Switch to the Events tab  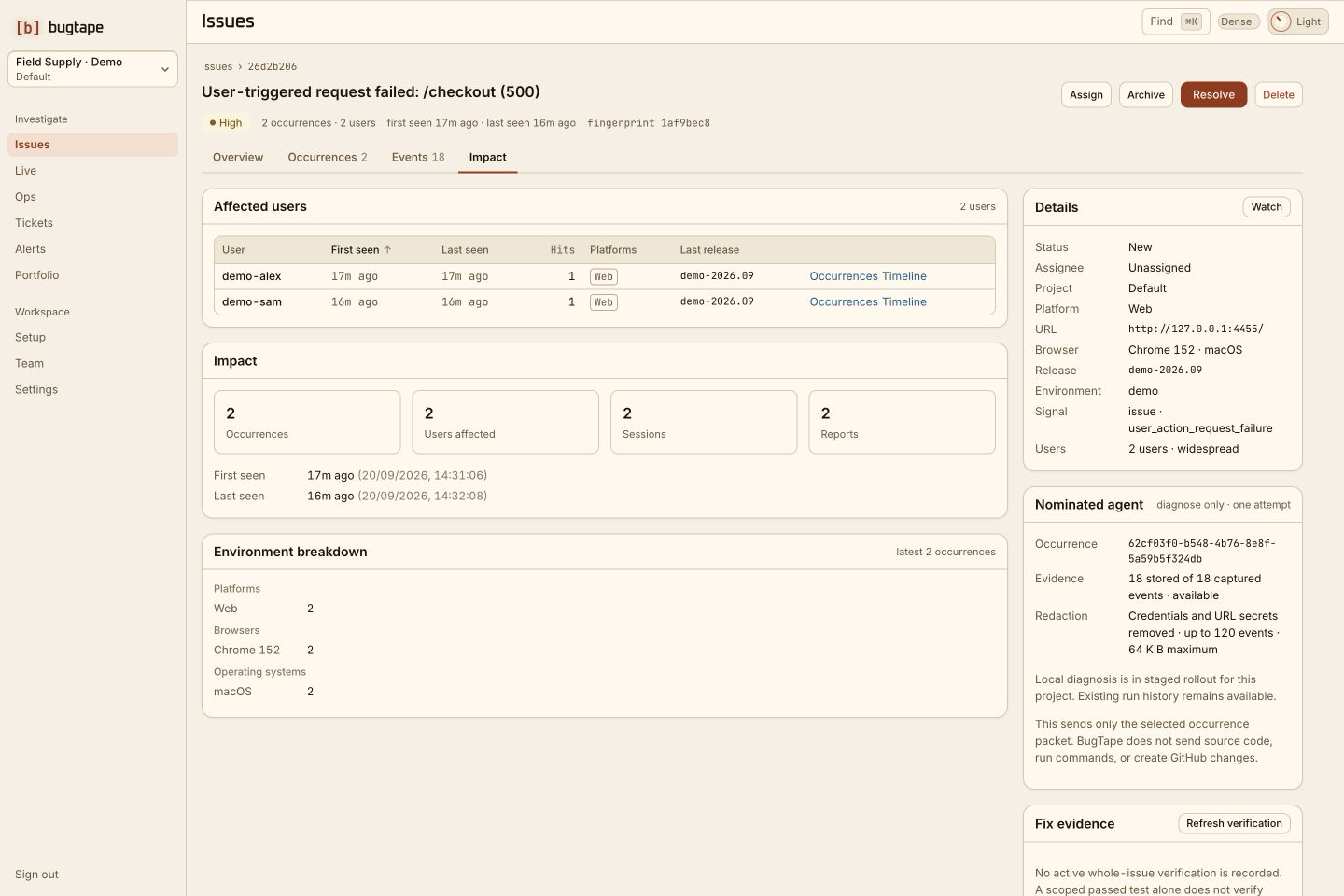(418, 157)
